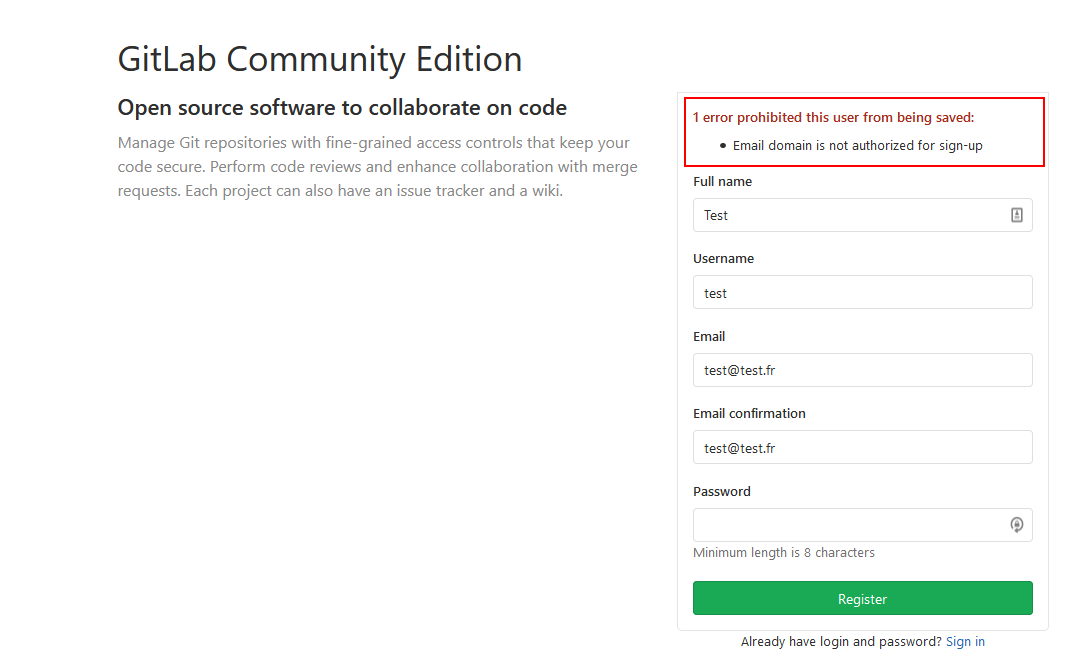This screenshot has width=1066, height=658.
Task: Click the Password label text
Action: click(x=721, y=492)
